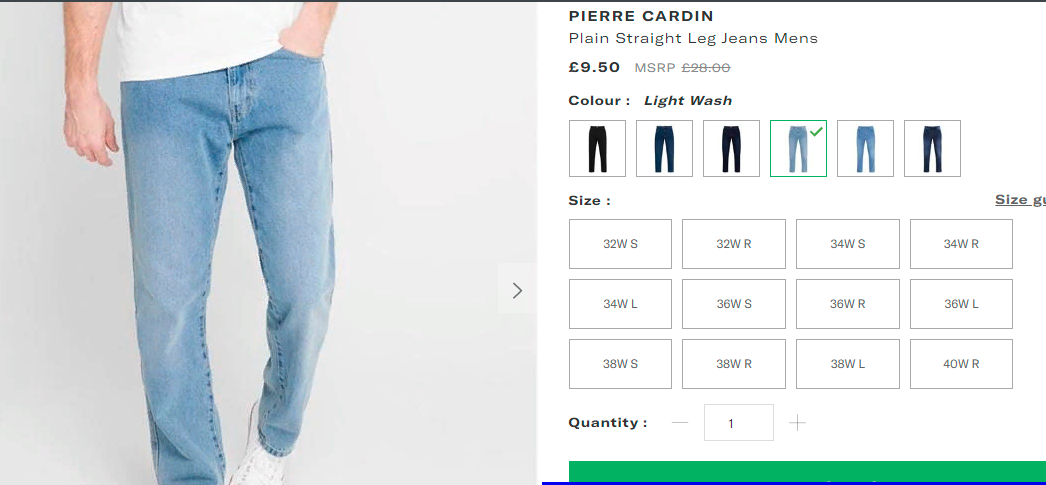Click the quantity input field
This screenshot has height=485, width=1046.
(x=738, y=422)
